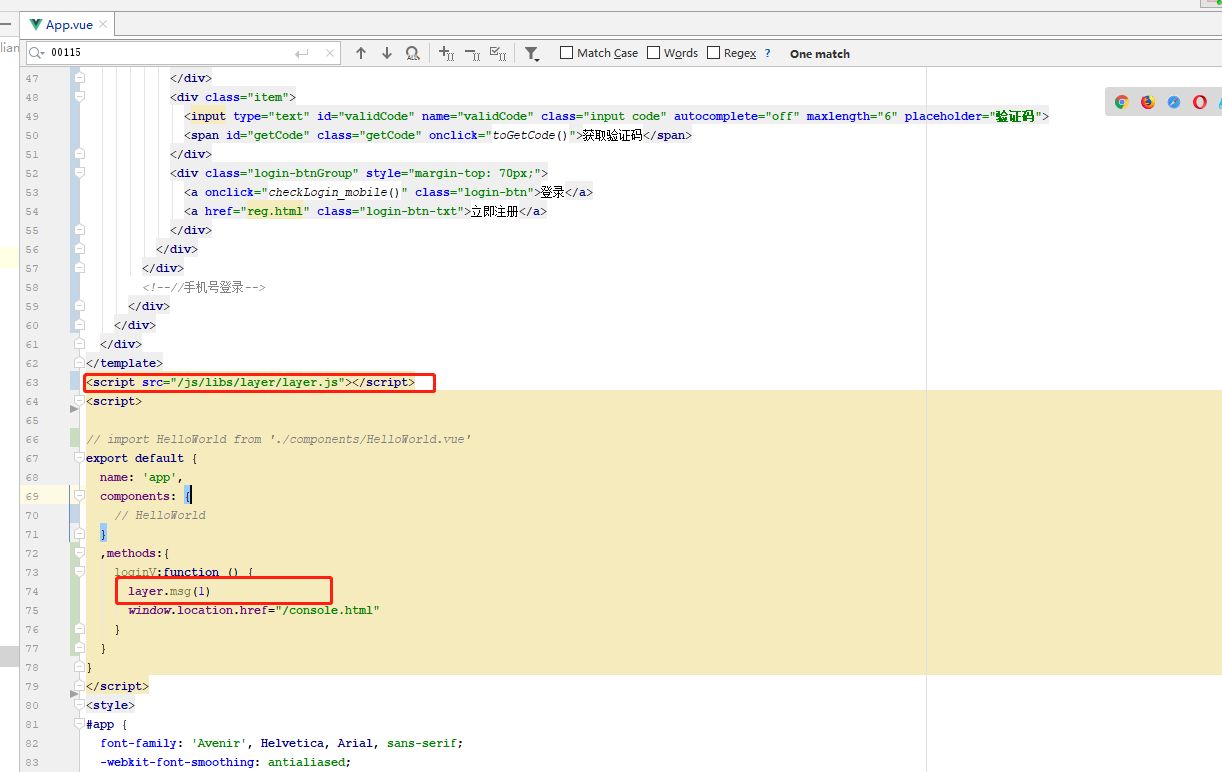Click the 验证码 placeholder value
The height and width of the screenshot is (772, 1222).
(1015, 116)
